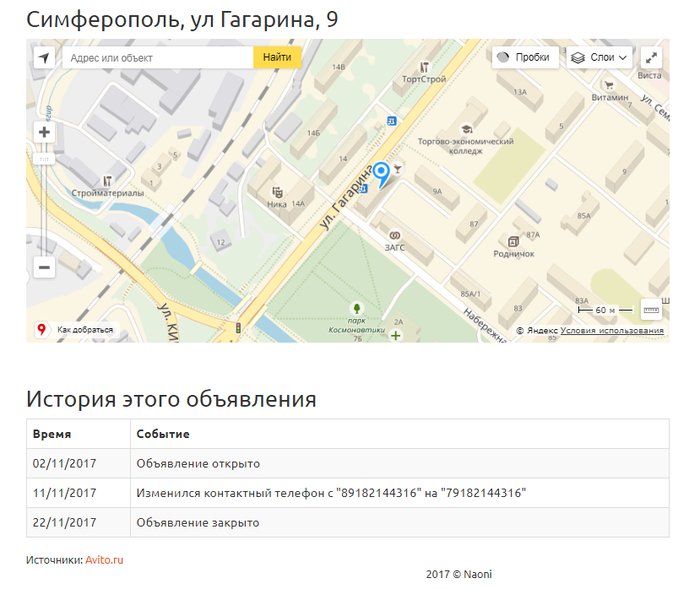Viewport: 700px width, 589px height.
Task: Zoom in with the plus button
Action: click(x=44, y=132)
